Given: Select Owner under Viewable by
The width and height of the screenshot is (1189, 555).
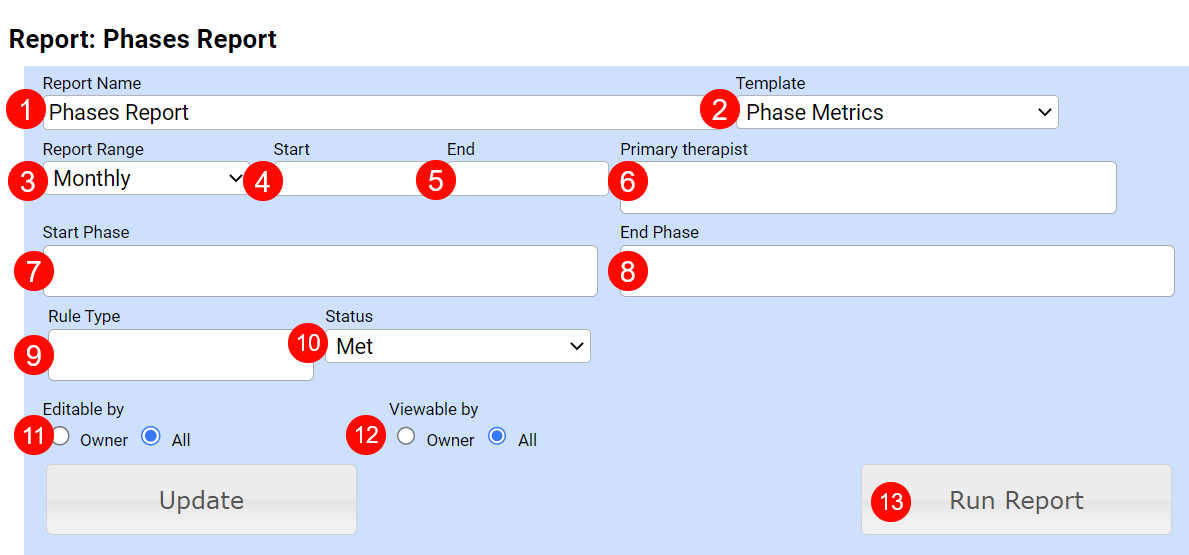Looking at the screenshot, I should click(406, 437).
